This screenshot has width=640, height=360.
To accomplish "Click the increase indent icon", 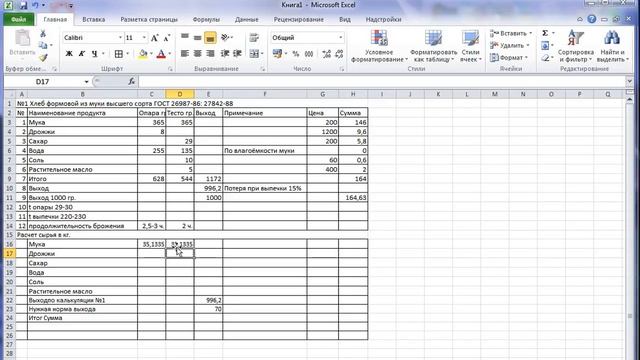I will [x=237, y=53].
